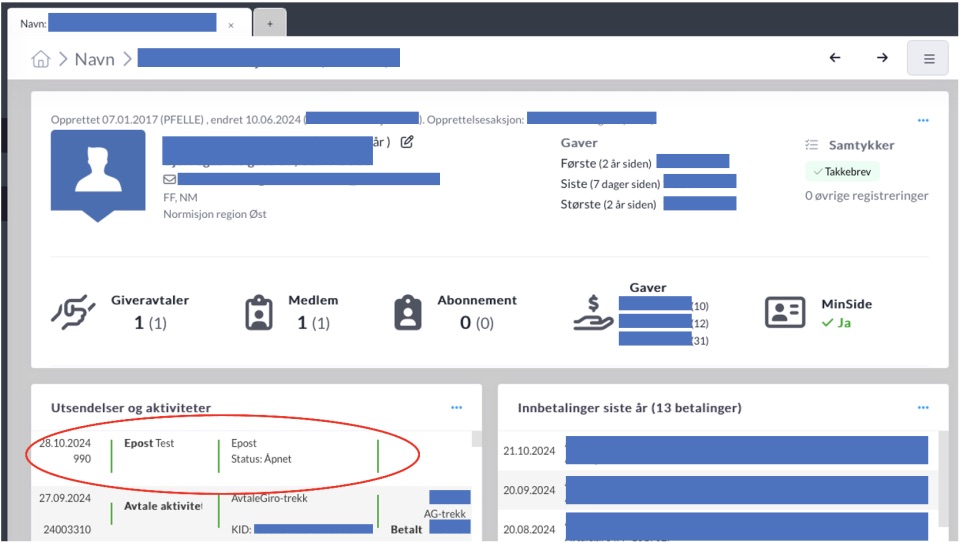
Task: Select the Avtale aktivitet row
Action: click(250, 514)
